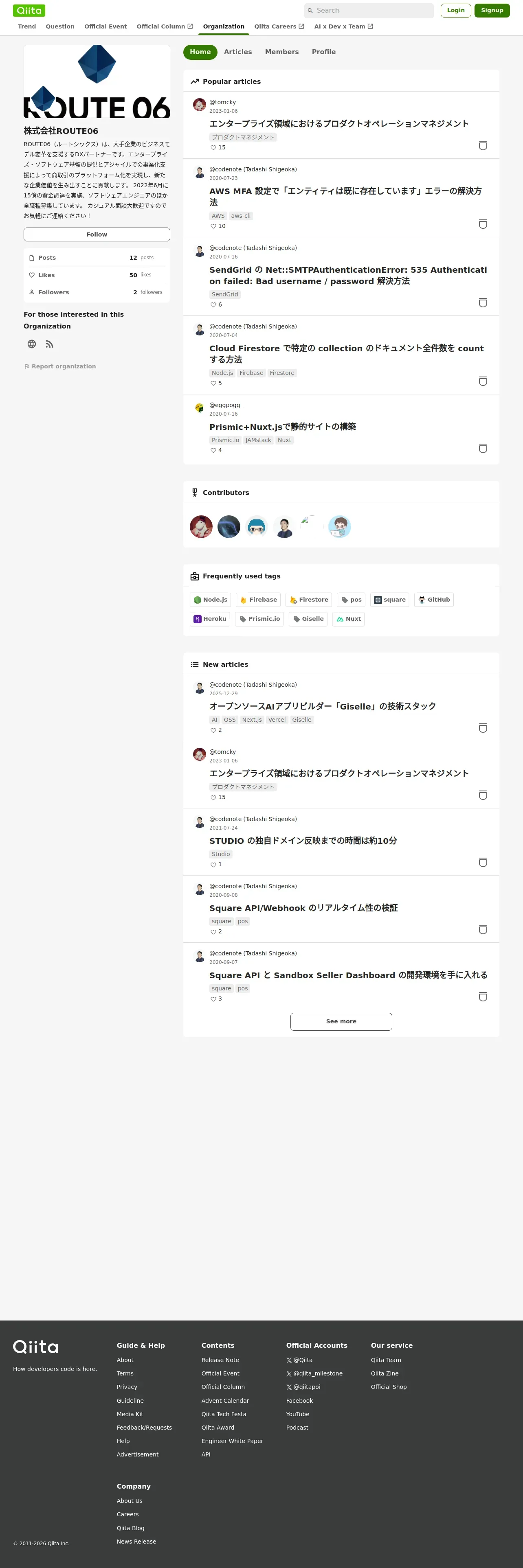
Task: Open the aws-cli article tag
Action: pyautogui.click(x=240, y=216)
